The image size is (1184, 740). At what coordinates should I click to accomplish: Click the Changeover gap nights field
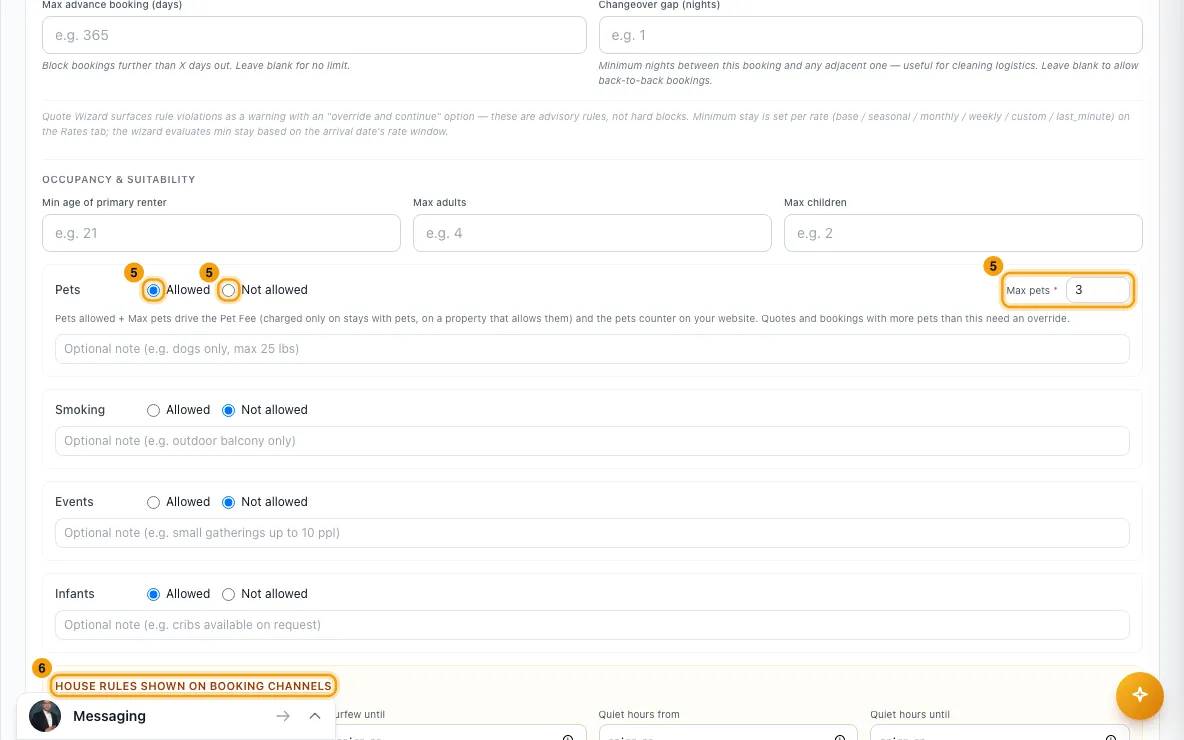click(870, 35)
